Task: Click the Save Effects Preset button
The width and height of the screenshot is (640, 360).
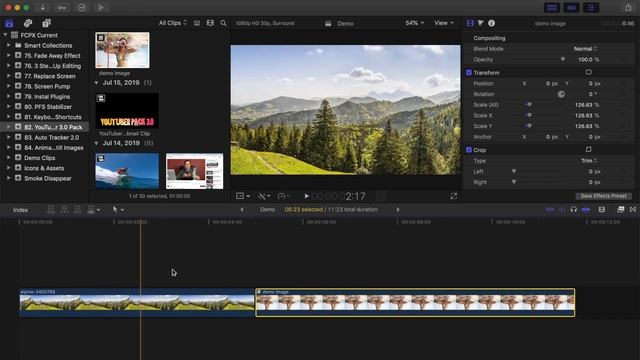Action: pos(603,196)
